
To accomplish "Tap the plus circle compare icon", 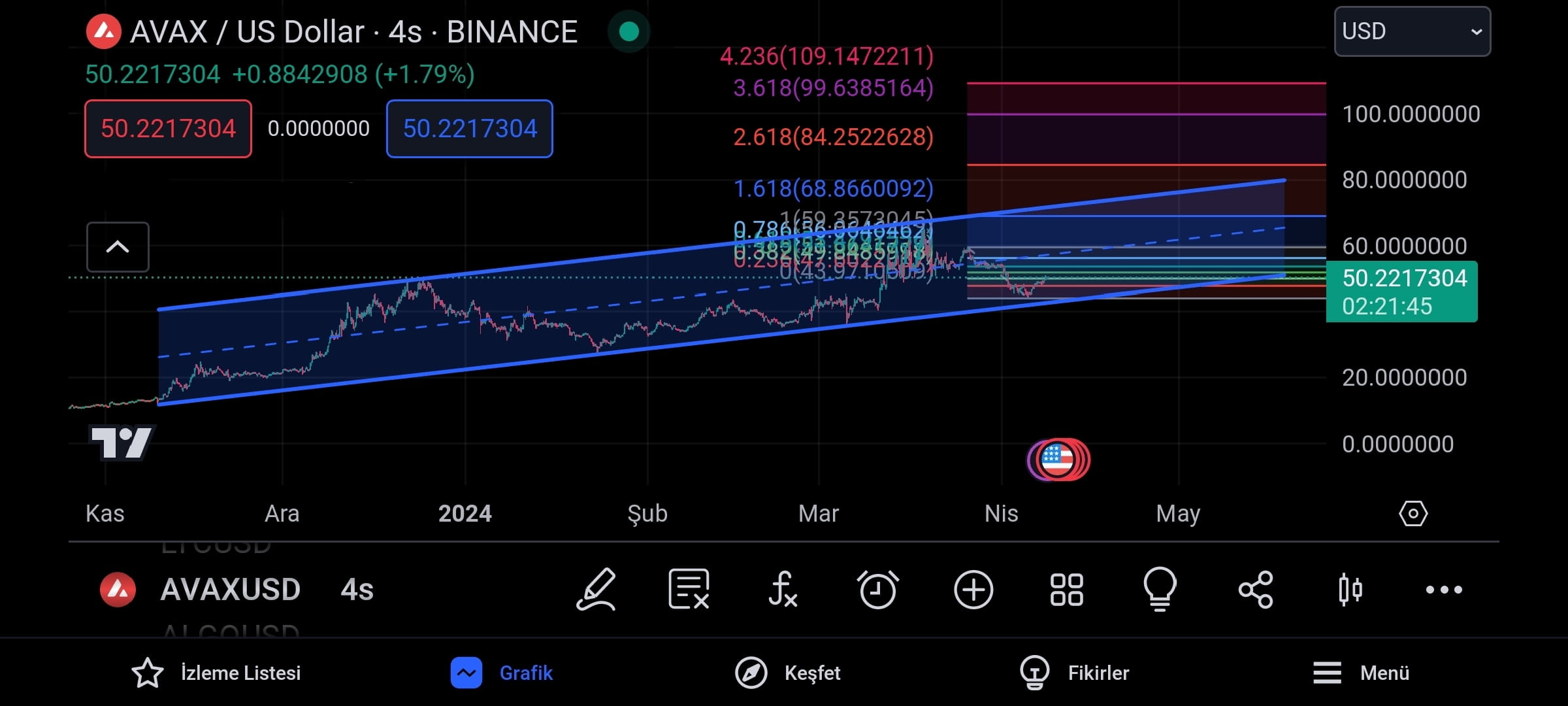I will [x=973, y=589].
